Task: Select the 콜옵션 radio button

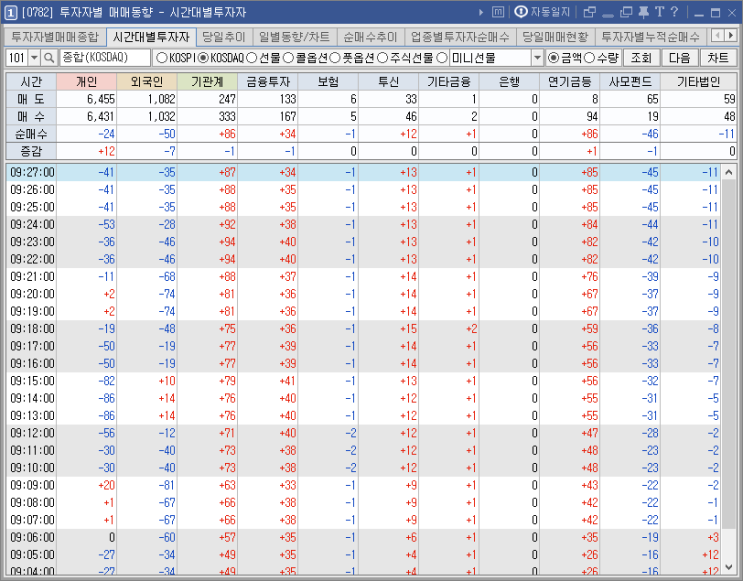Action: pos(289,58)
